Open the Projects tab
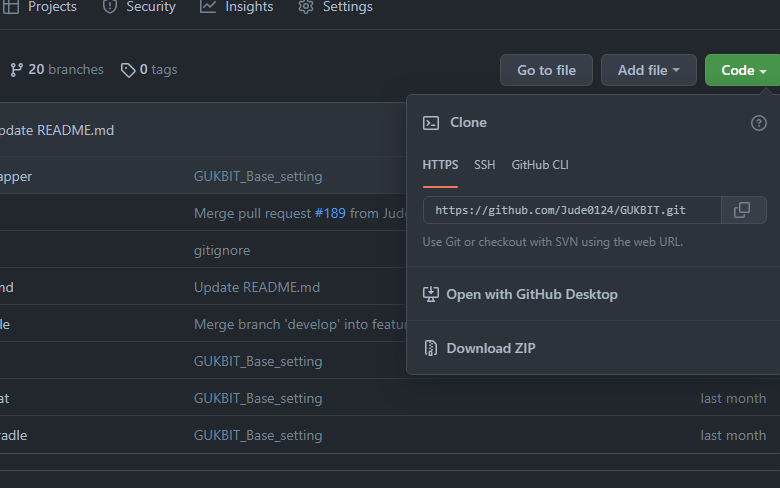Screen dimensions: 780x488 pos(40,7)
